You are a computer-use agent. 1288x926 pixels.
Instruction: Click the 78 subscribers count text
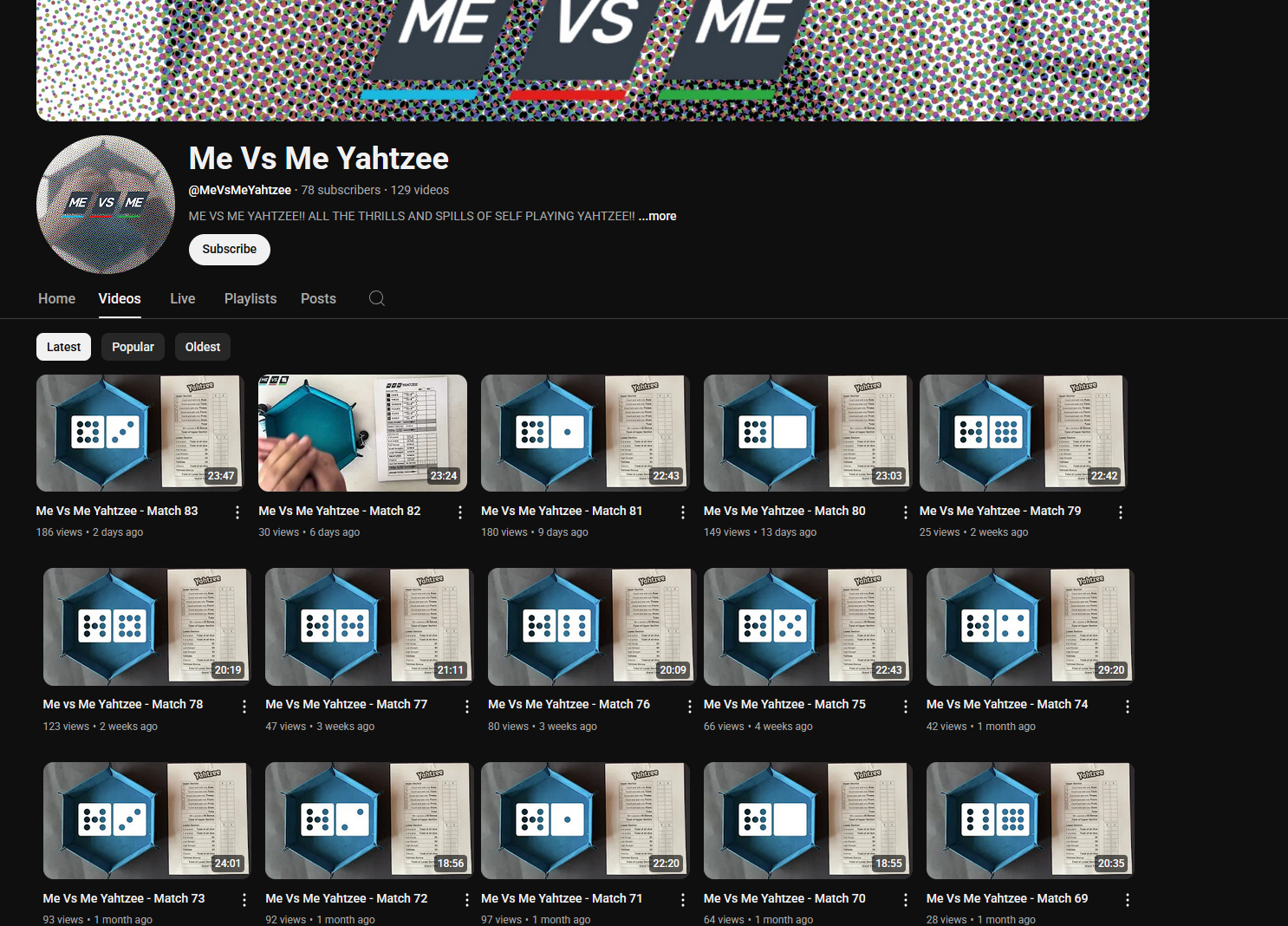click(x=341, y=190)
